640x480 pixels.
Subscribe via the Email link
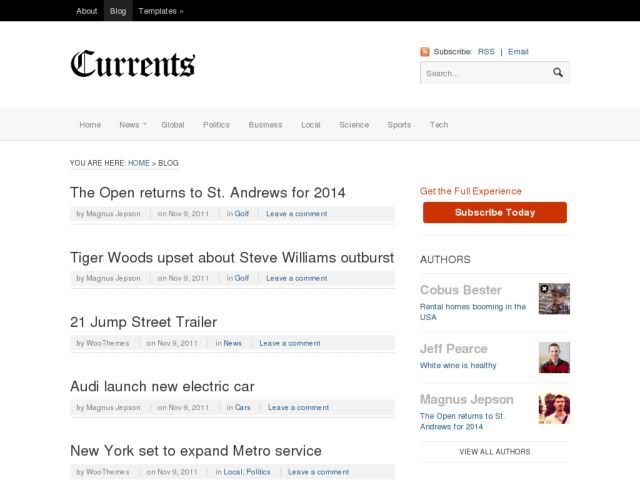[x=518, y=52]
